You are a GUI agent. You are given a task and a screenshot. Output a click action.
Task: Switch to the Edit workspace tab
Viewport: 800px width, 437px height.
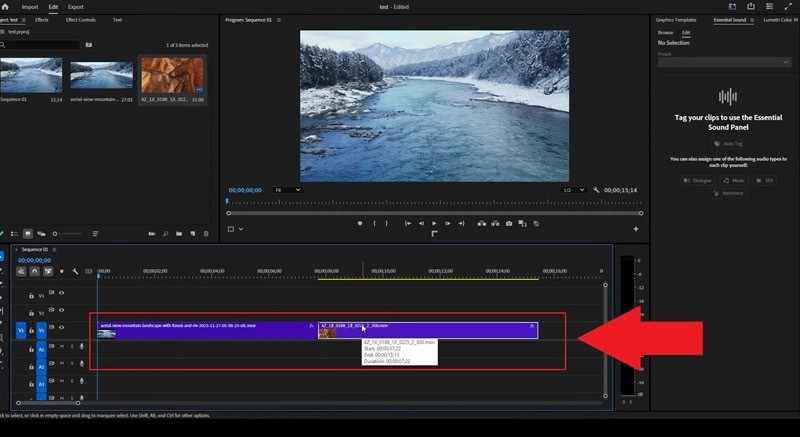(53, 7)
